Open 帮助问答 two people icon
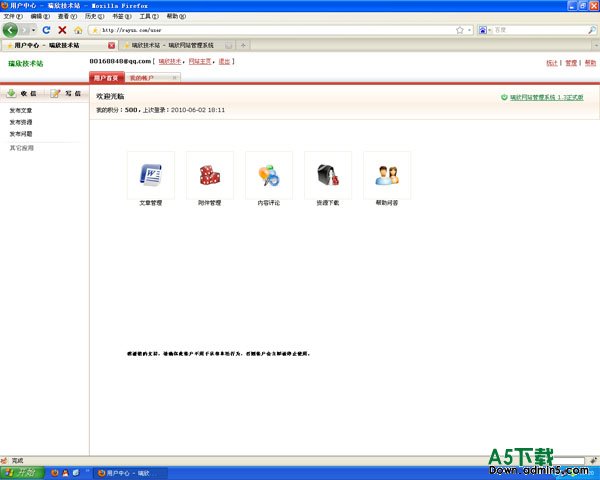The width and height of the screenshot is (600, 480). (x=387, y=175)
